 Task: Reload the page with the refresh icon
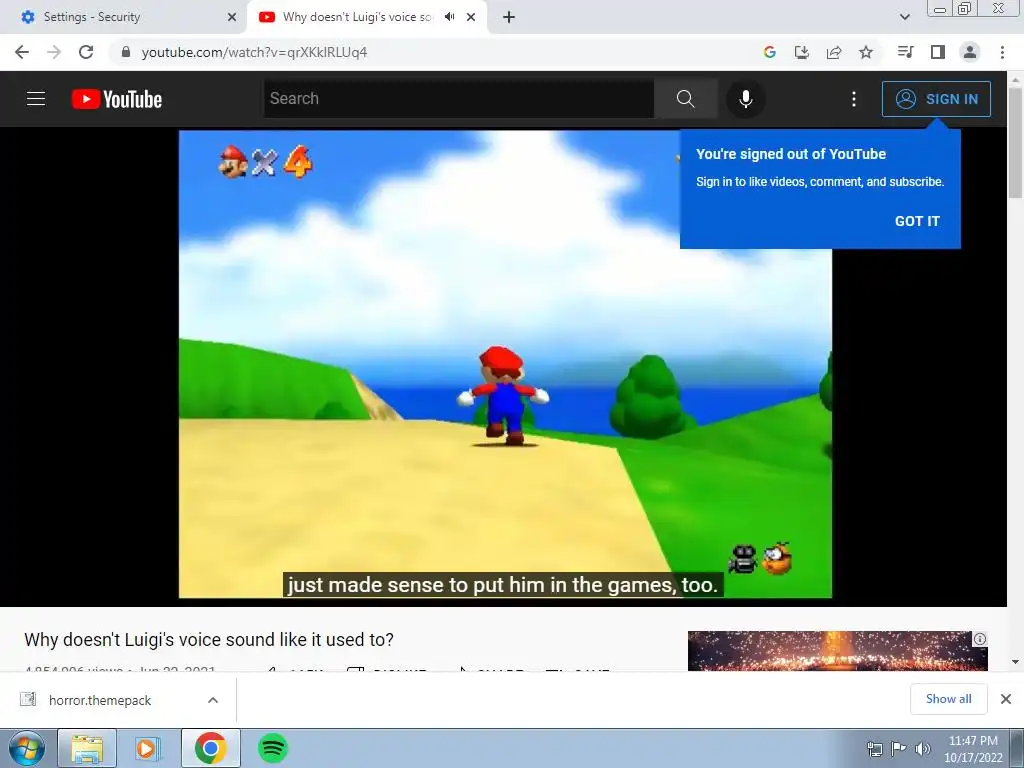(86, 52)
